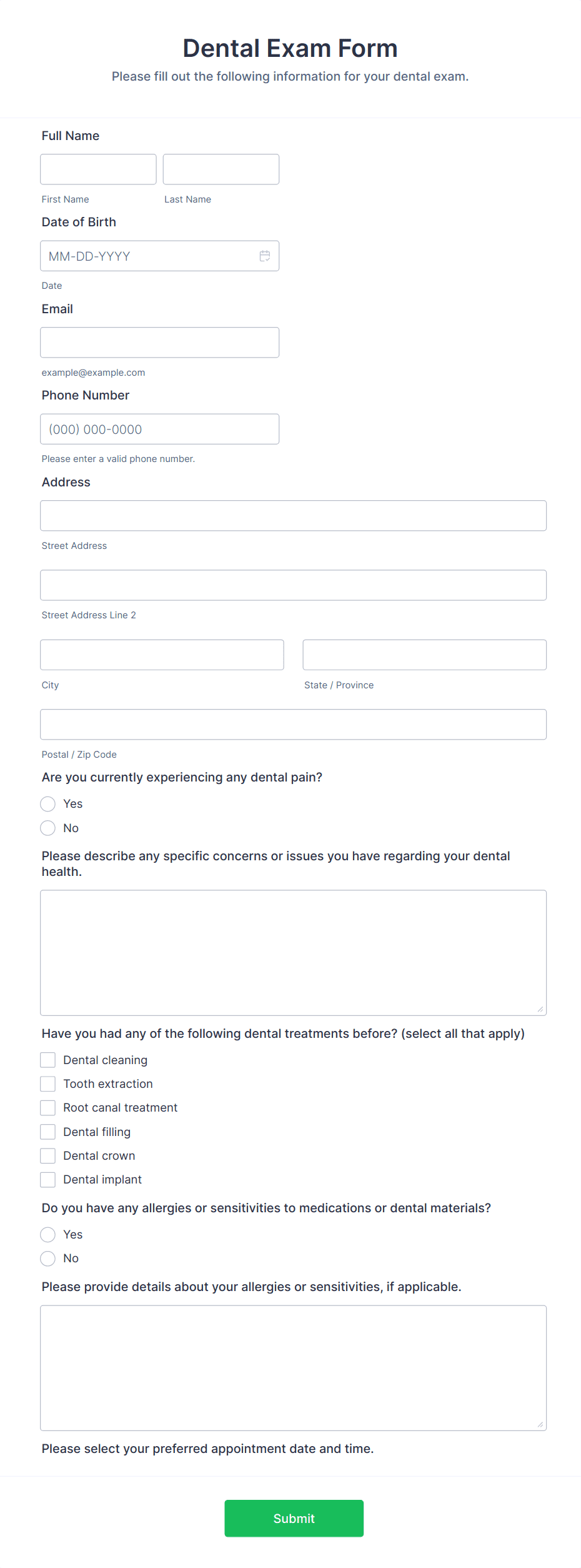Click the dental health concerns text area
The height and width of the screenshot is (1568, 581).
point(293,950)
